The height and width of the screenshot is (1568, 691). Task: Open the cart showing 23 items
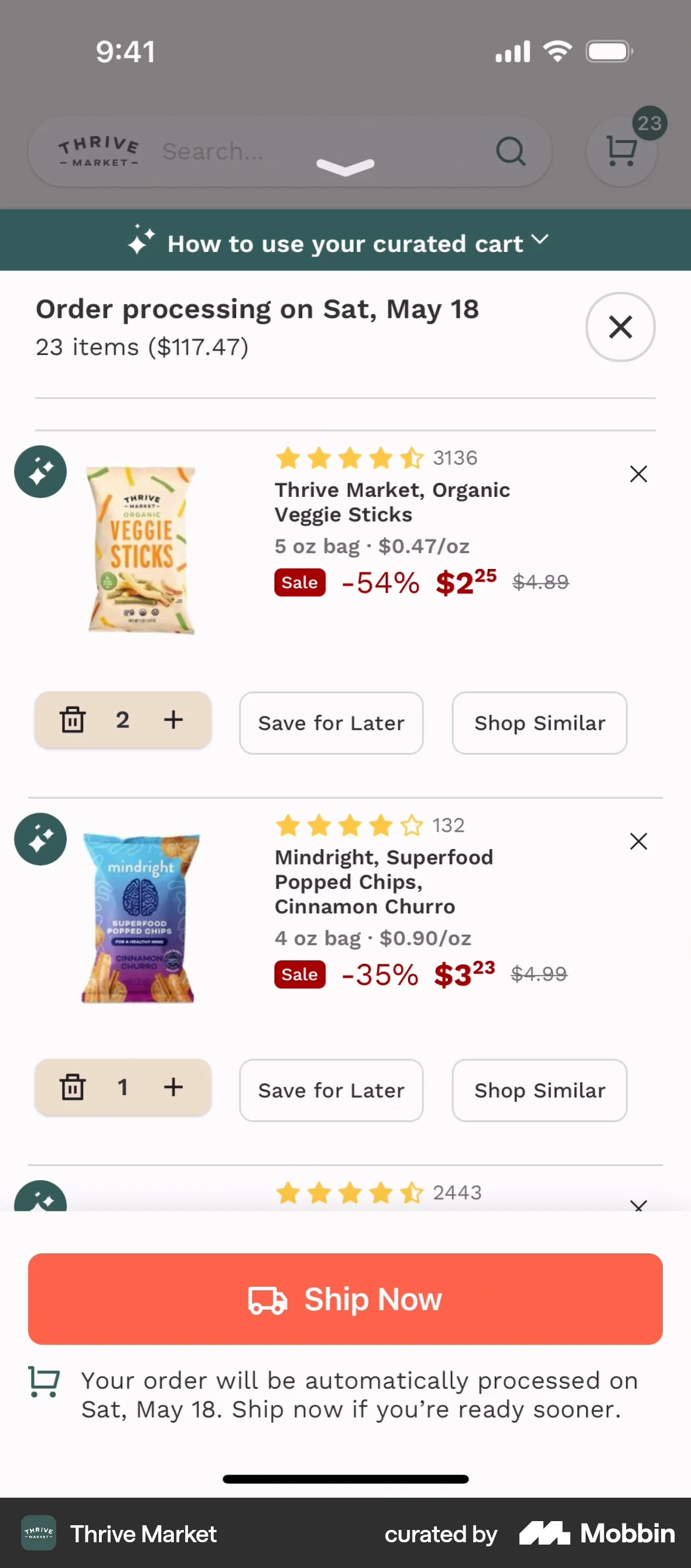click(622, 151)
